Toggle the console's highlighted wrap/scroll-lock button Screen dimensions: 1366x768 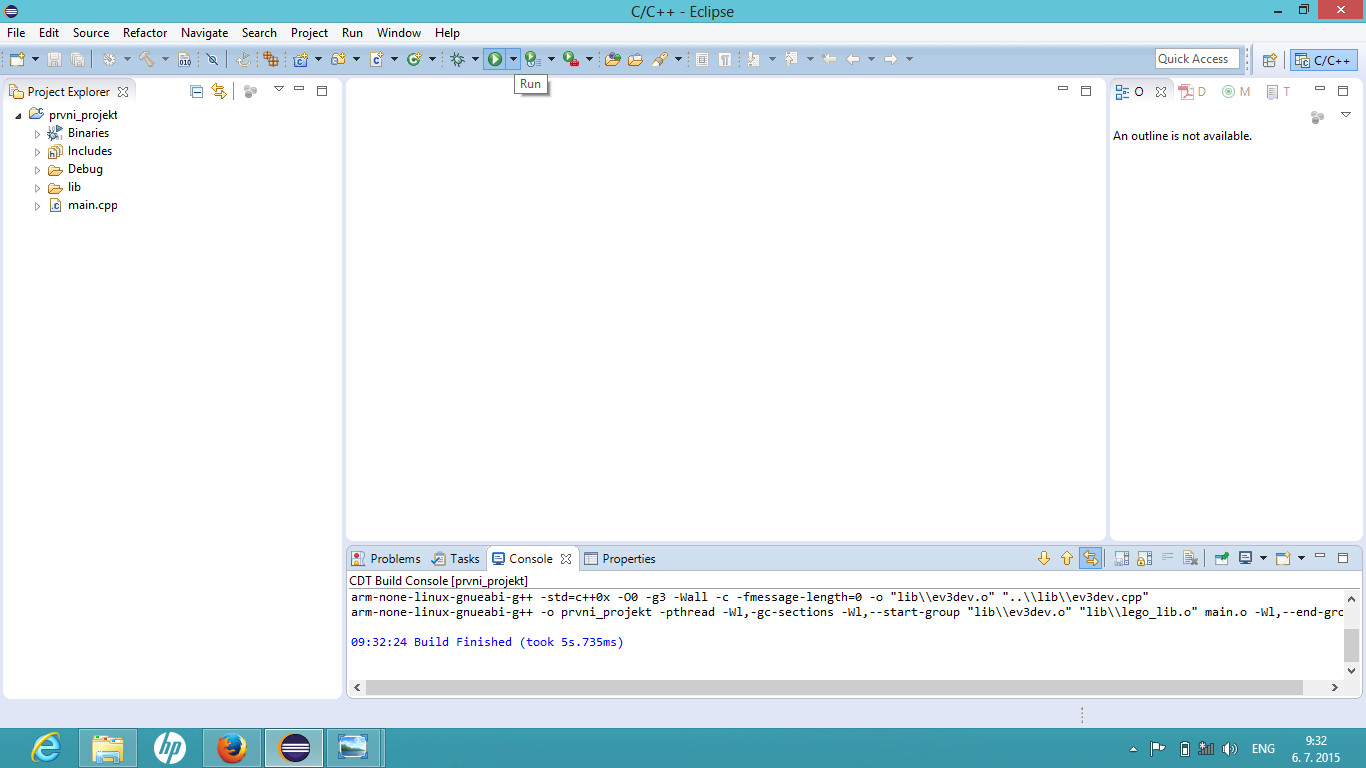click(1090, 558)
